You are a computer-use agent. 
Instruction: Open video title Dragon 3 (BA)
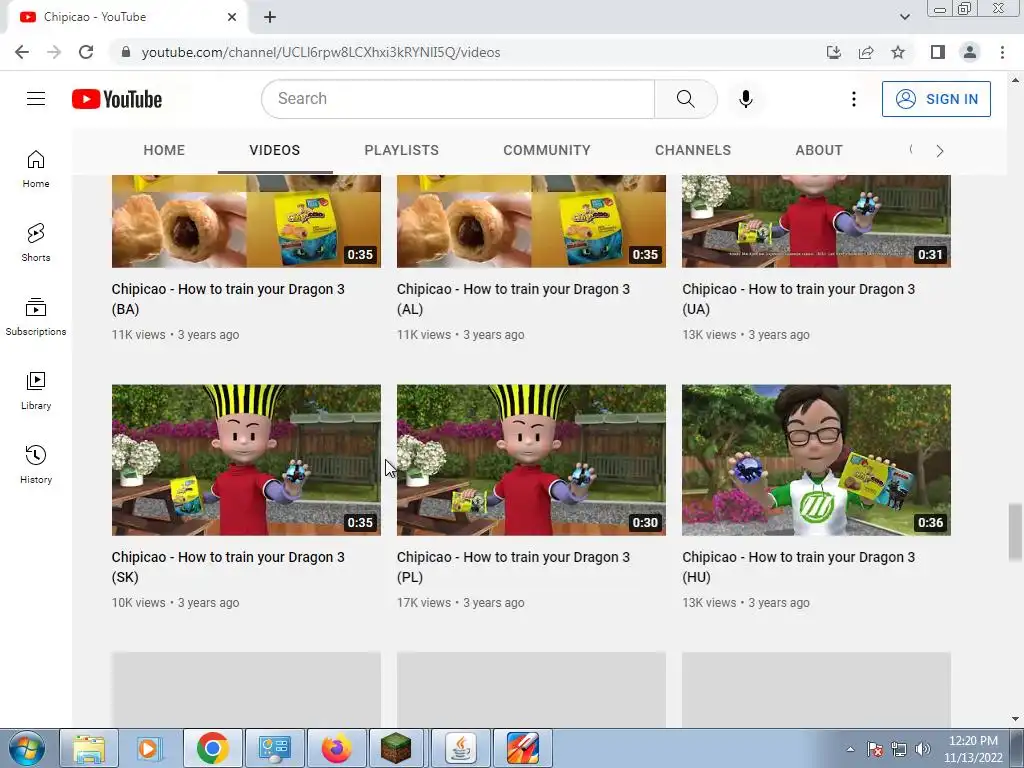tap(228, 299)
